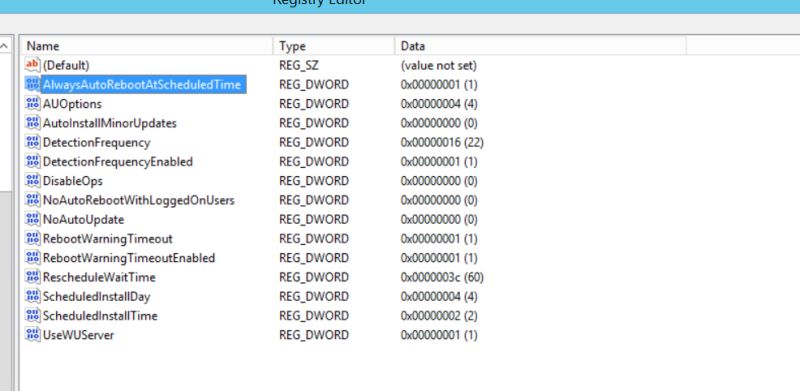The height and width of the screenshot is (391, 800).
Task: Select the AlwaysAutoRebootAtScheduledTime value name
Action: click(x=142, y=85)
